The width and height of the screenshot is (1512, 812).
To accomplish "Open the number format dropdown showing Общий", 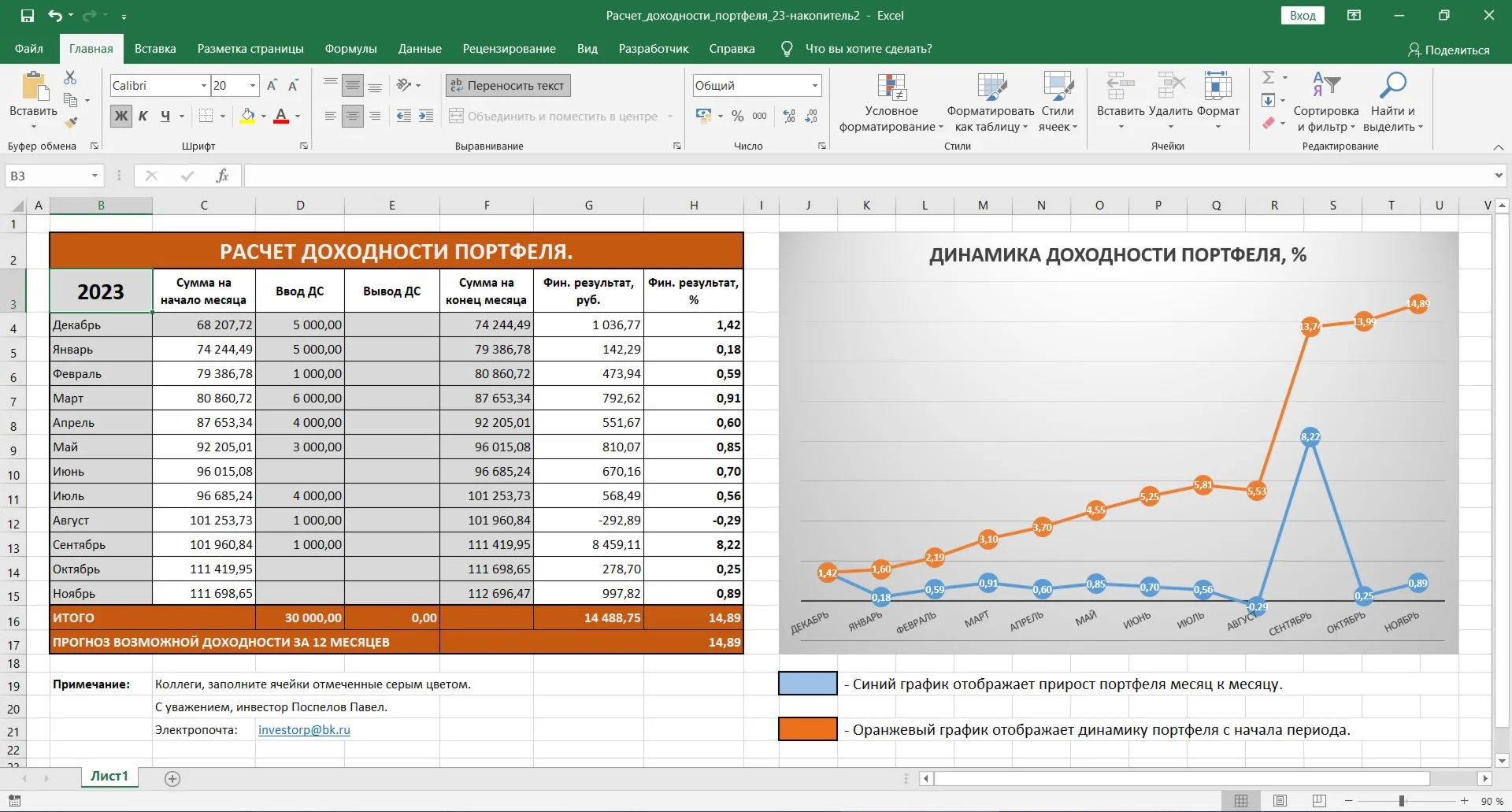I will point(815,85).
